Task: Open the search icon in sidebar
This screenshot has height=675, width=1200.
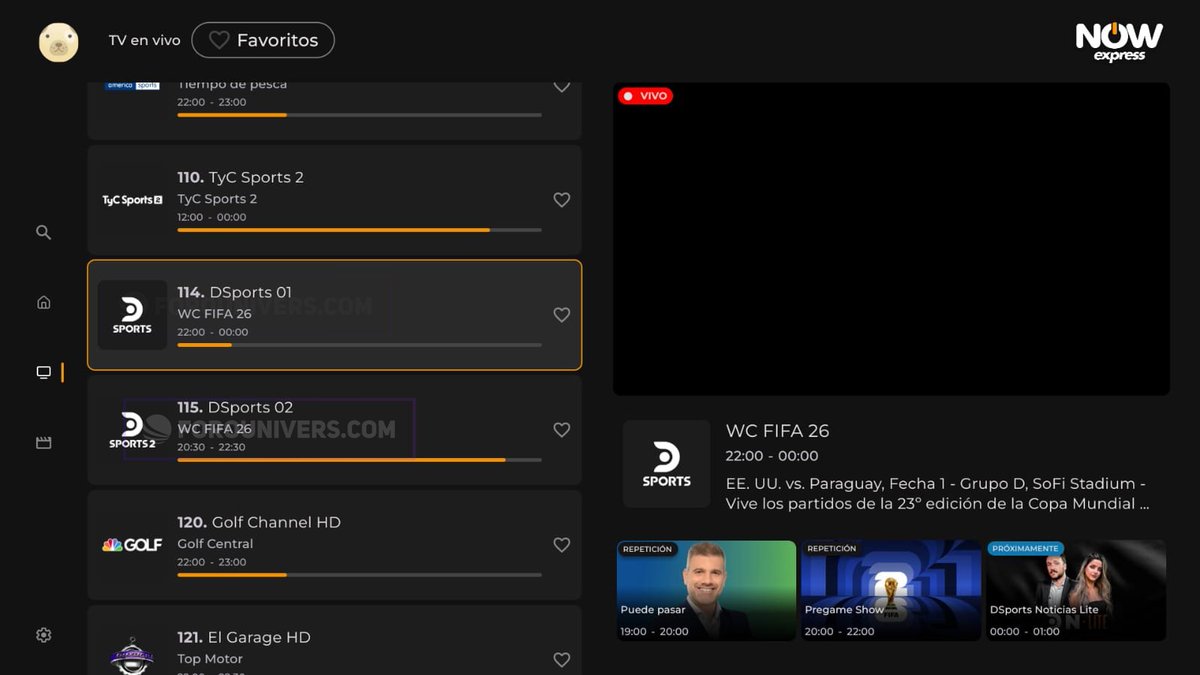Action: click(43, 232)
